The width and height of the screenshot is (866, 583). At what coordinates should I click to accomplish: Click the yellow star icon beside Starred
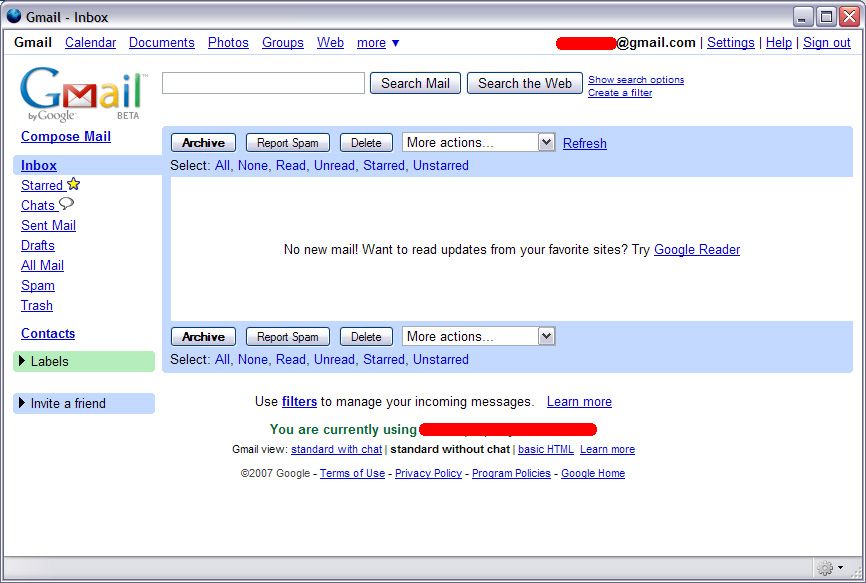click(73, 184)
